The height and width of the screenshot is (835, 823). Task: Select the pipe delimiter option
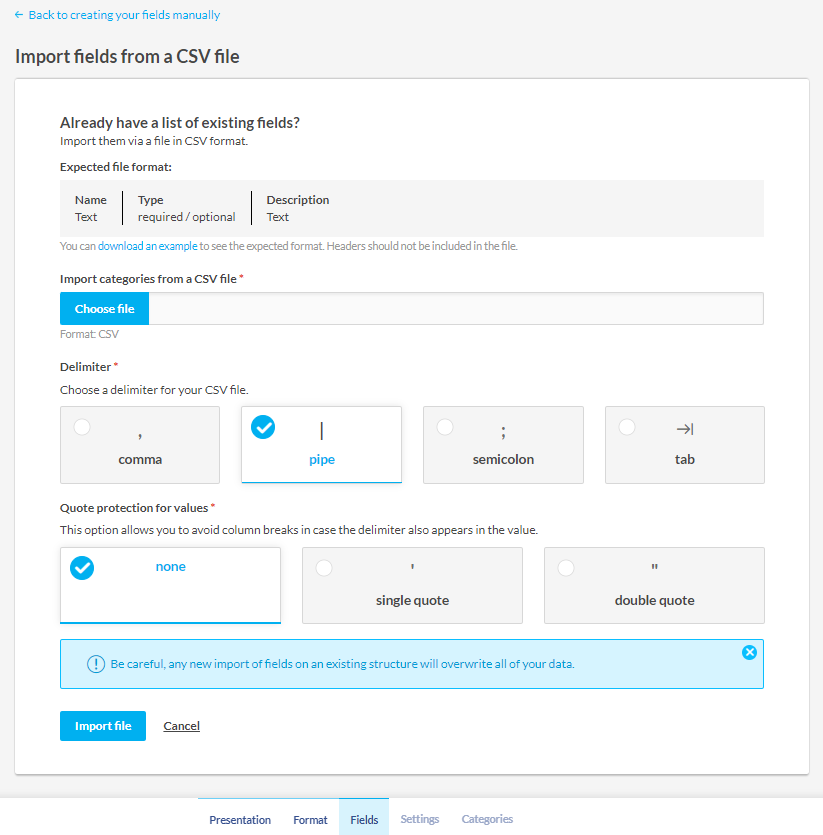pyautogui.click(x=322, y=445)
